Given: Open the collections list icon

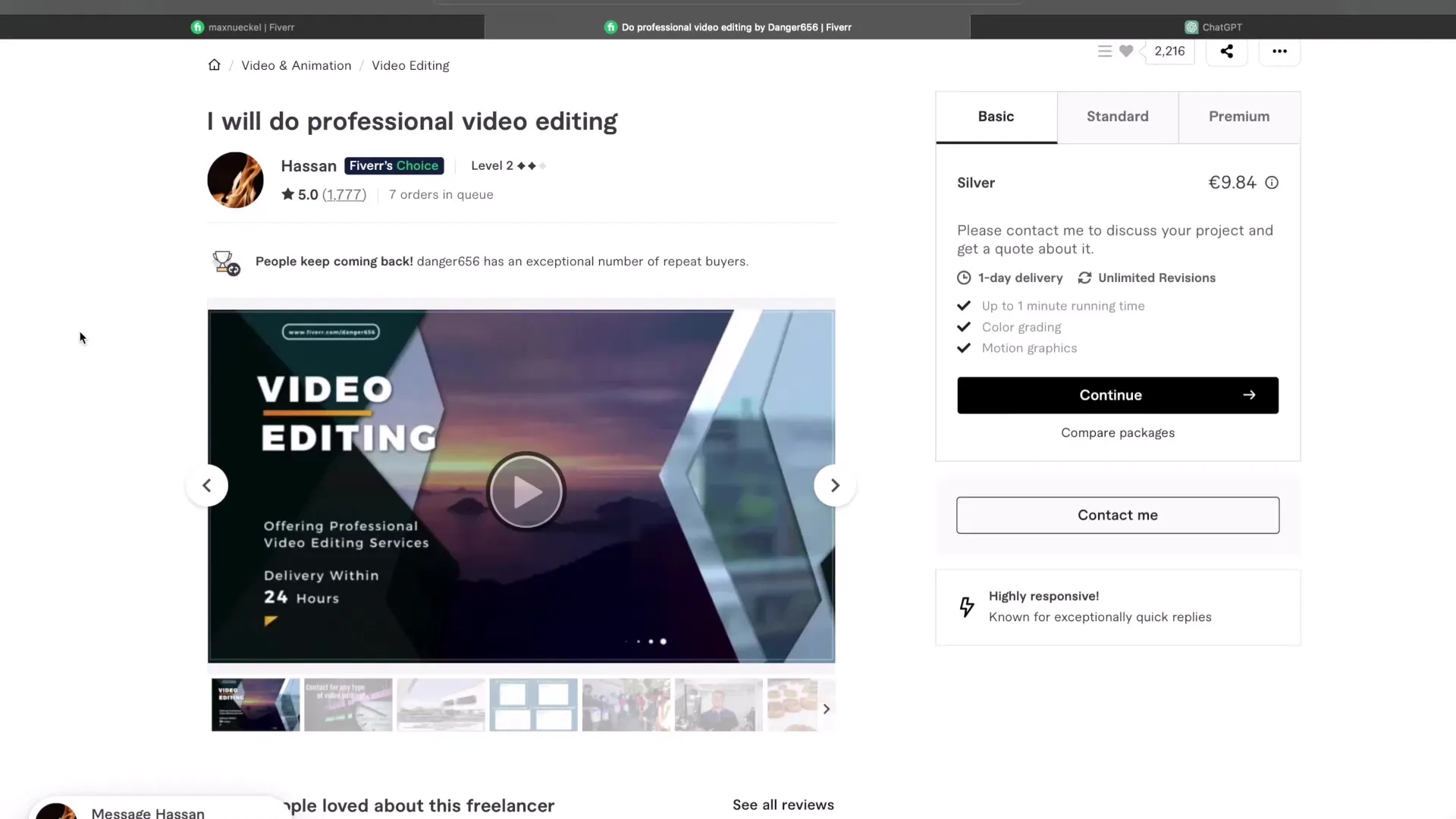Looking at the screenshot, I should click(x=1104, y=51).
